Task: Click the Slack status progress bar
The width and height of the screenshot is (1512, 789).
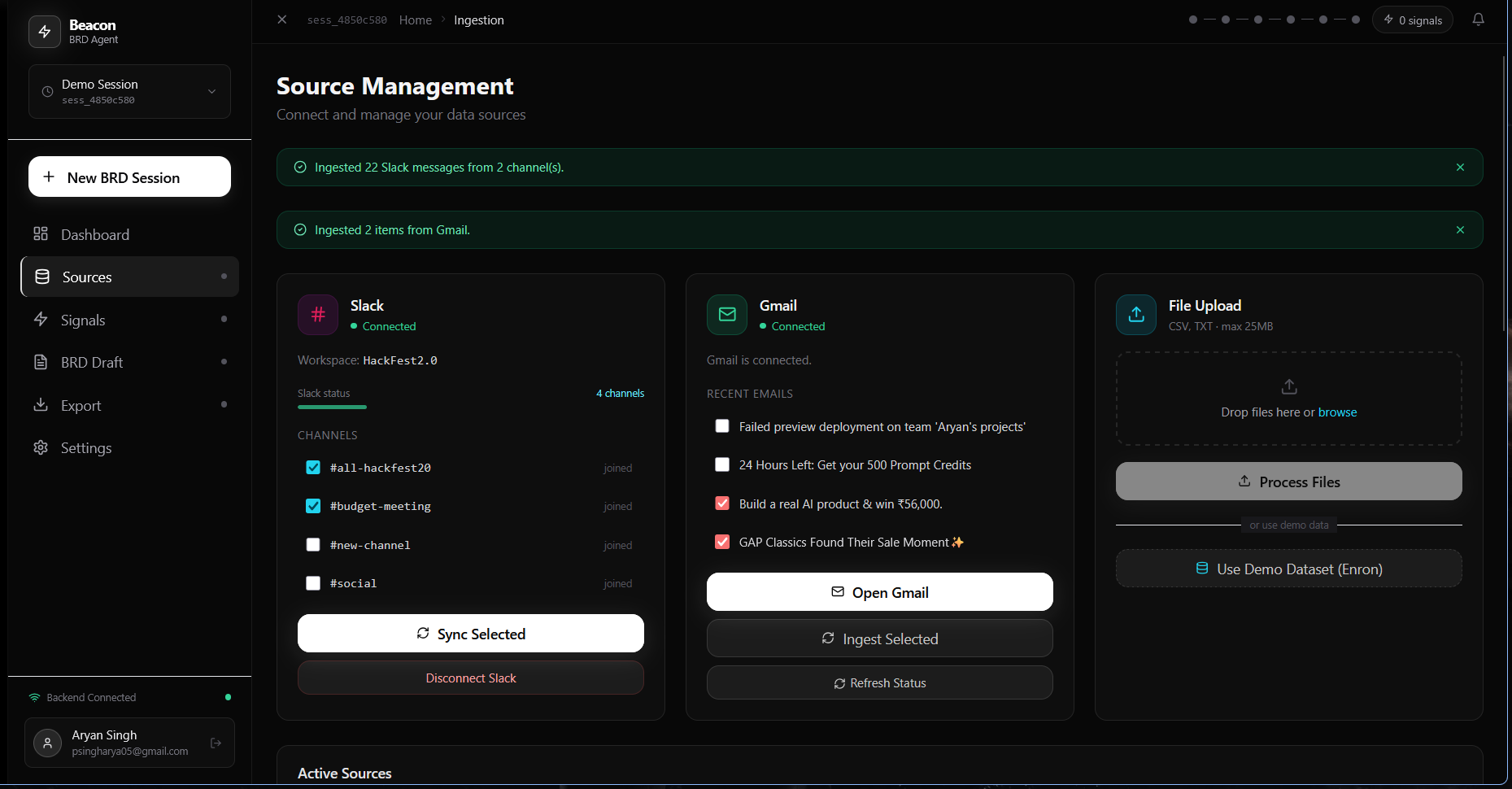Action: (x=332, y=407)
